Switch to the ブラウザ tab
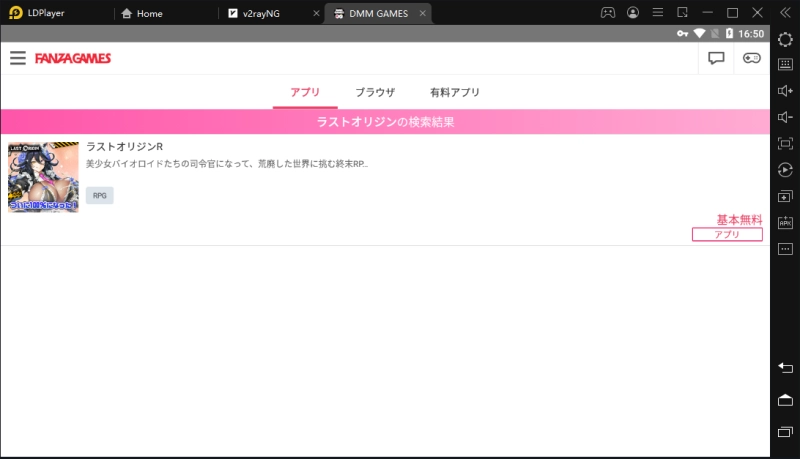This screenshot has height=459, width=800. [375, 92]
